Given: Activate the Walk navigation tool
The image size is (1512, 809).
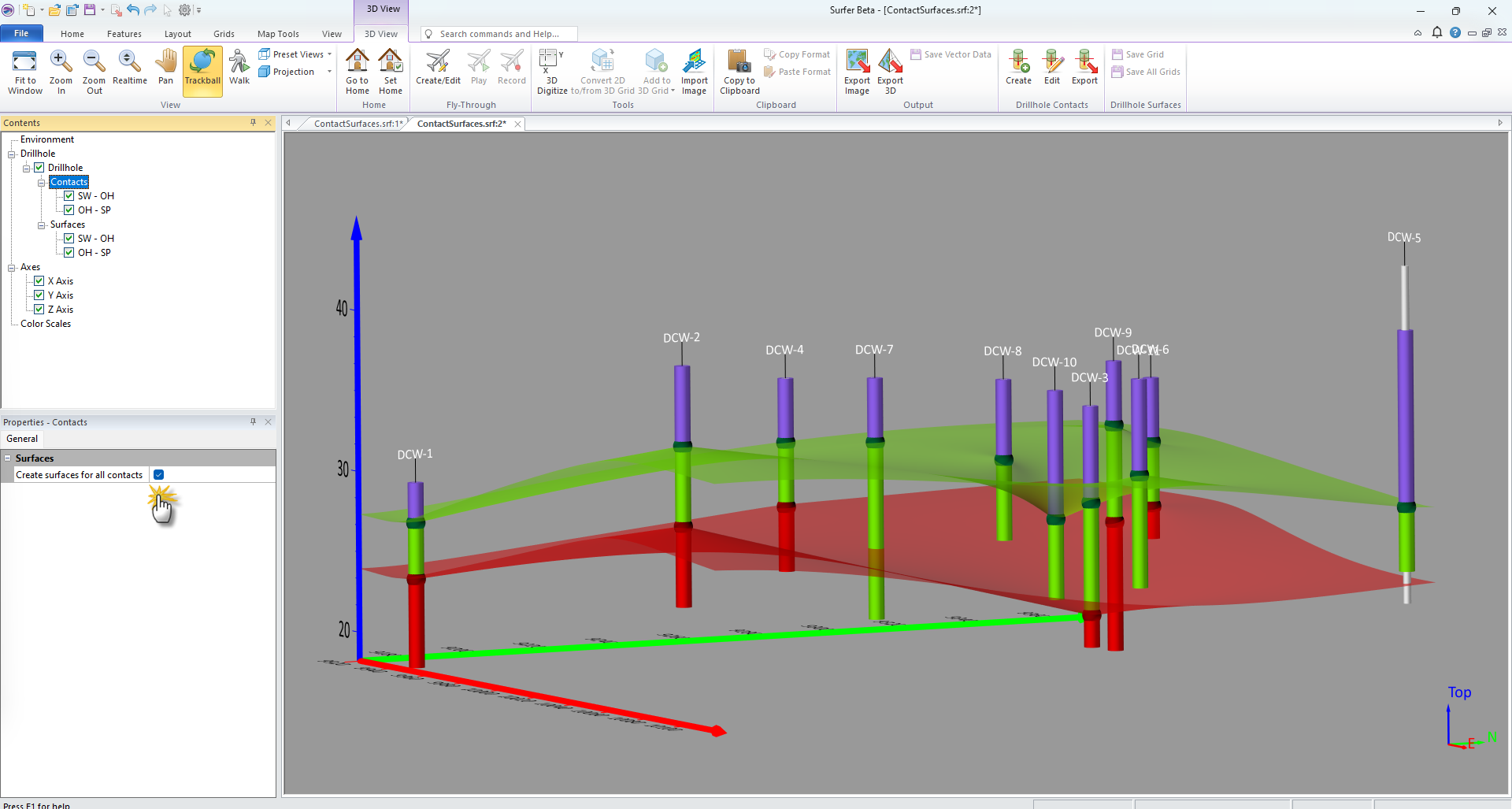Looking at the screenshot, I should [x=239, y=69].
